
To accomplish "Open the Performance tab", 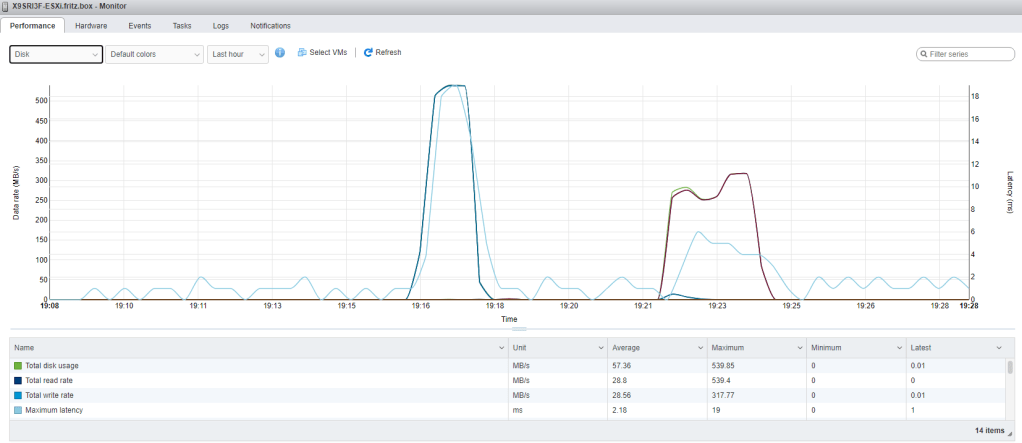I will (33, 26).
